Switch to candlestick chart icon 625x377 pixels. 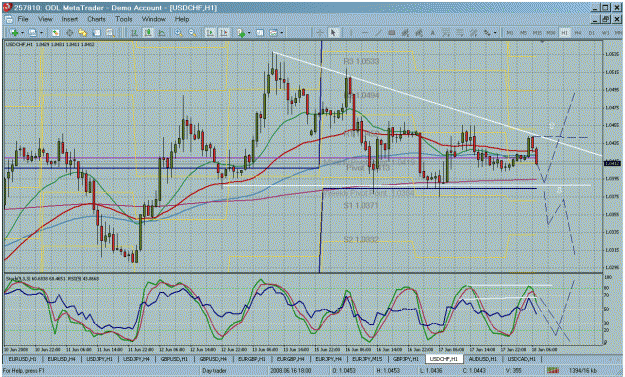click(148, 33)
